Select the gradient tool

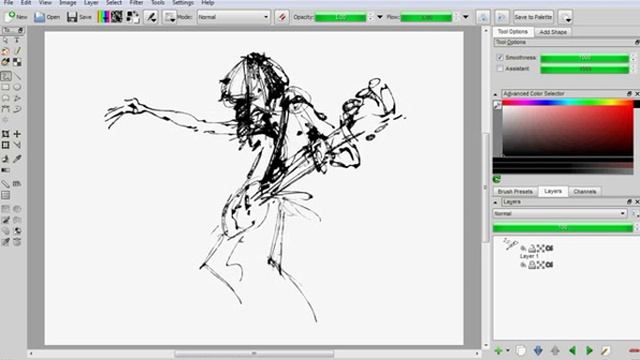point(6,170)
